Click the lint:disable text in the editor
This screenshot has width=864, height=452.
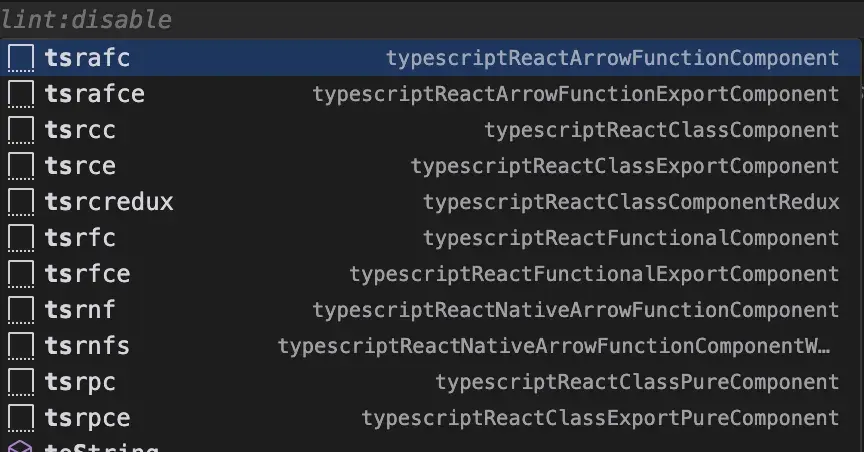click(x=86, y=19)
